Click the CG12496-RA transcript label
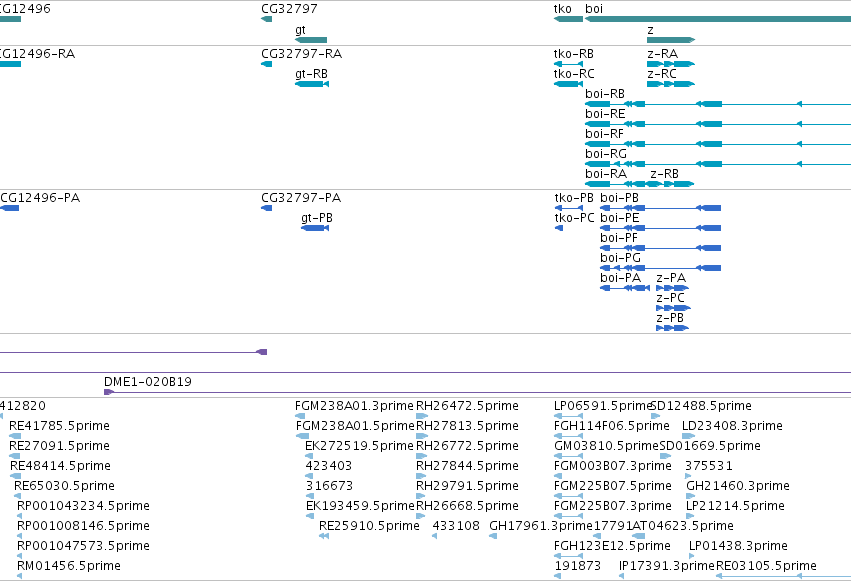 pyautogui.click(x=37, y=54)
